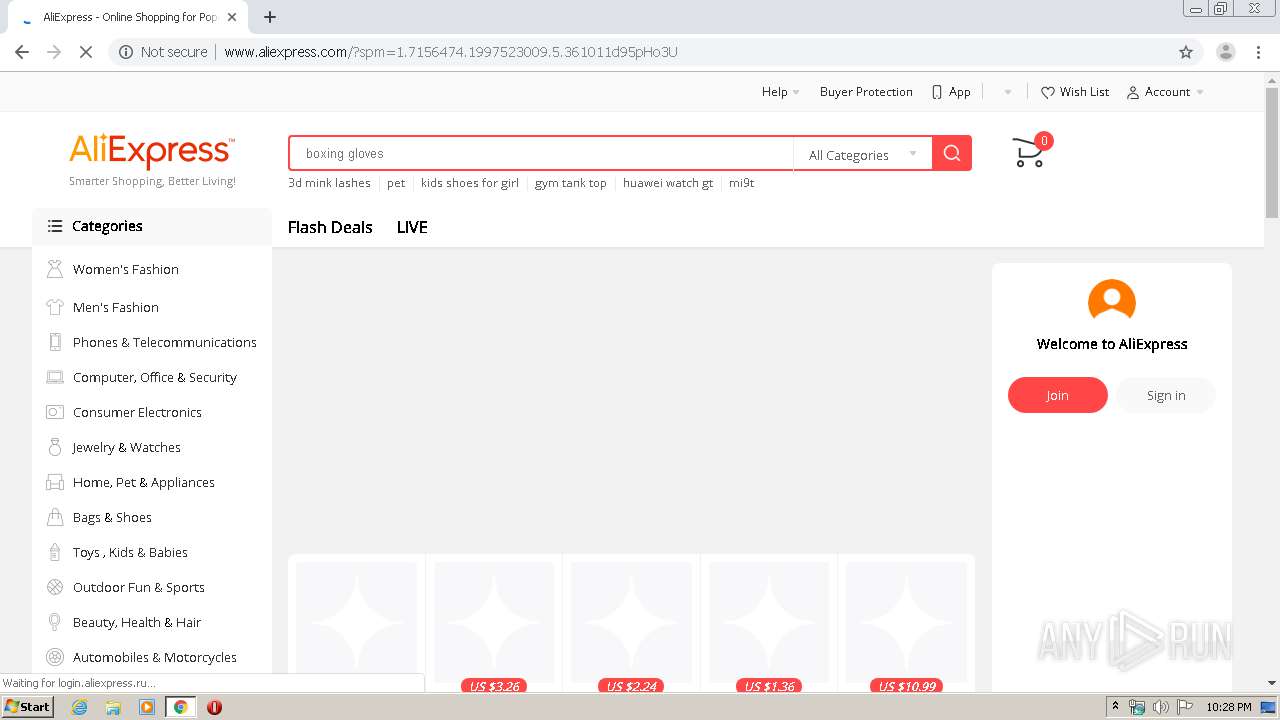
Task: Expand the All Categories search dropdown
Action: click(x=862, y=154)
